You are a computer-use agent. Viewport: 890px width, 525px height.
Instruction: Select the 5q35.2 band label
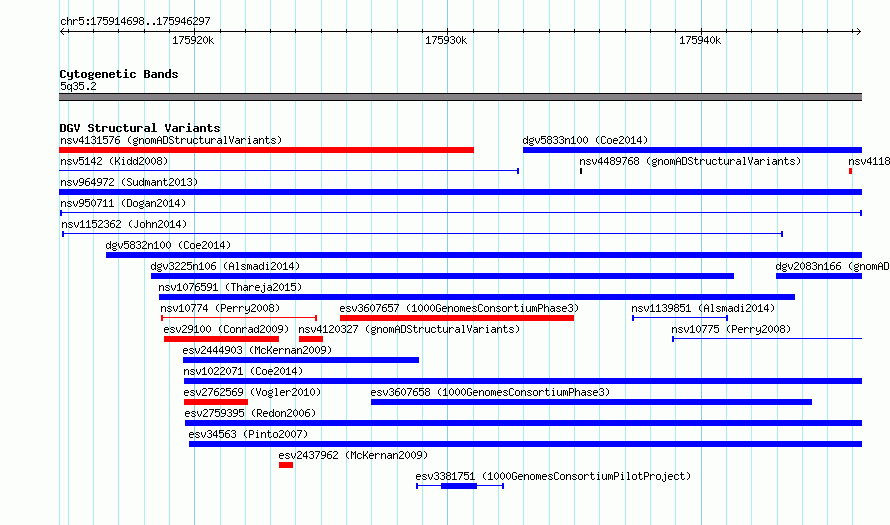coord(78,86)
